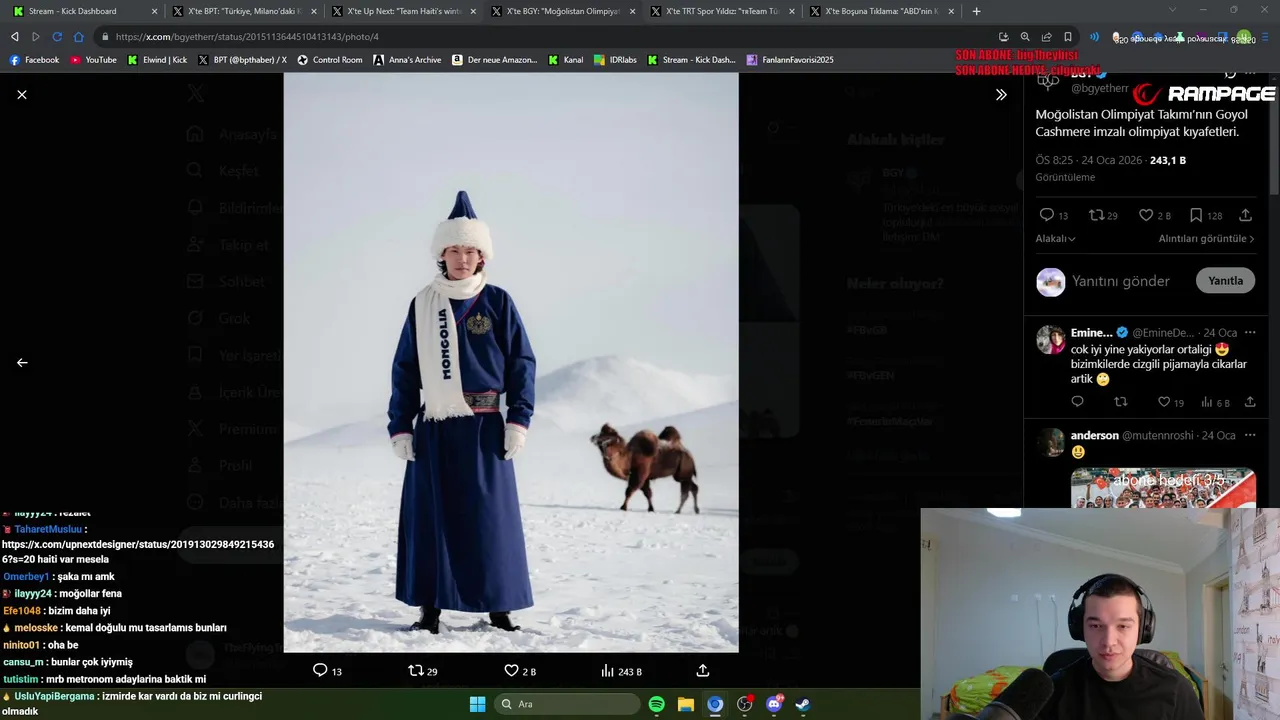Share Emine's comment
Viewport: 1280px width, 720px height.
[x=1250, y=402]
